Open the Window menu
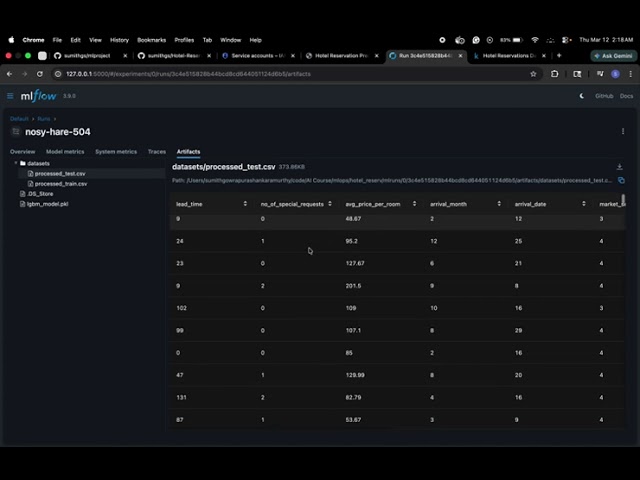The width and height of the screenshot is (640, 480). click(x=231, y=40)
